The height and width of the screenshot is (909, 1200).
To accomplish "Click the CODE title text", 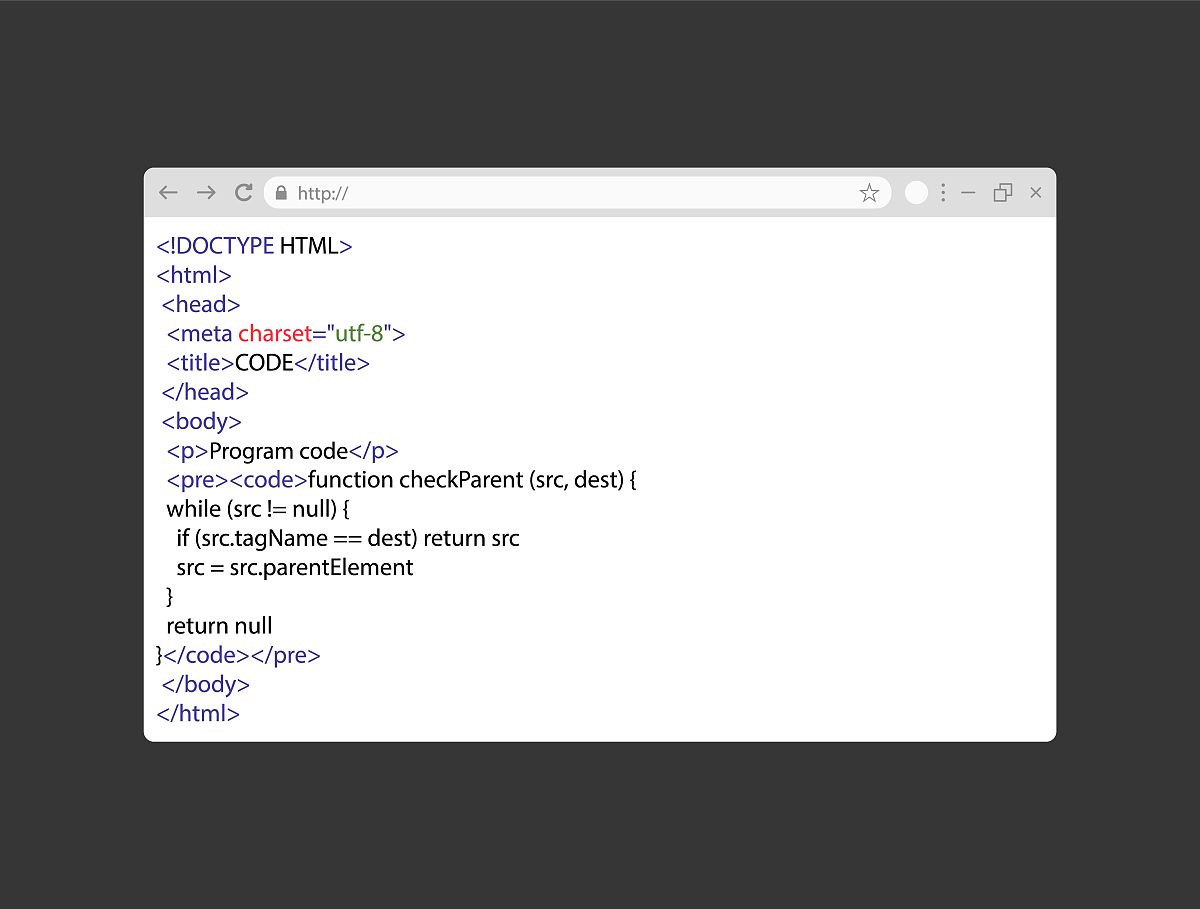I will point(264,363).
